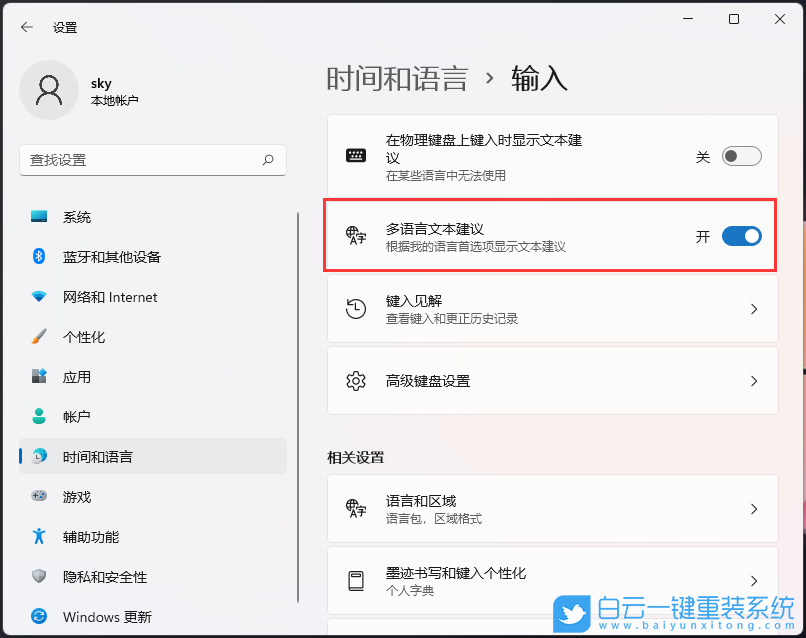Click the Accessibility sidebar icon

pyautogui.click(x=37, y=537)
